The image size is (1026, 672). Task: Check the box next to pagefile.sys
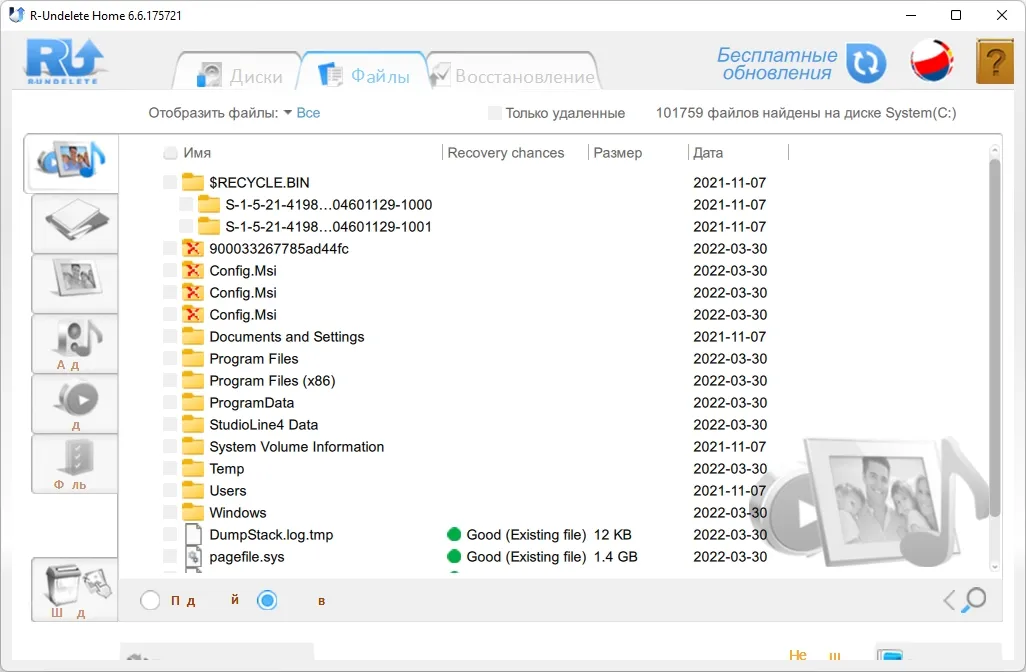(x=170, y=556)
